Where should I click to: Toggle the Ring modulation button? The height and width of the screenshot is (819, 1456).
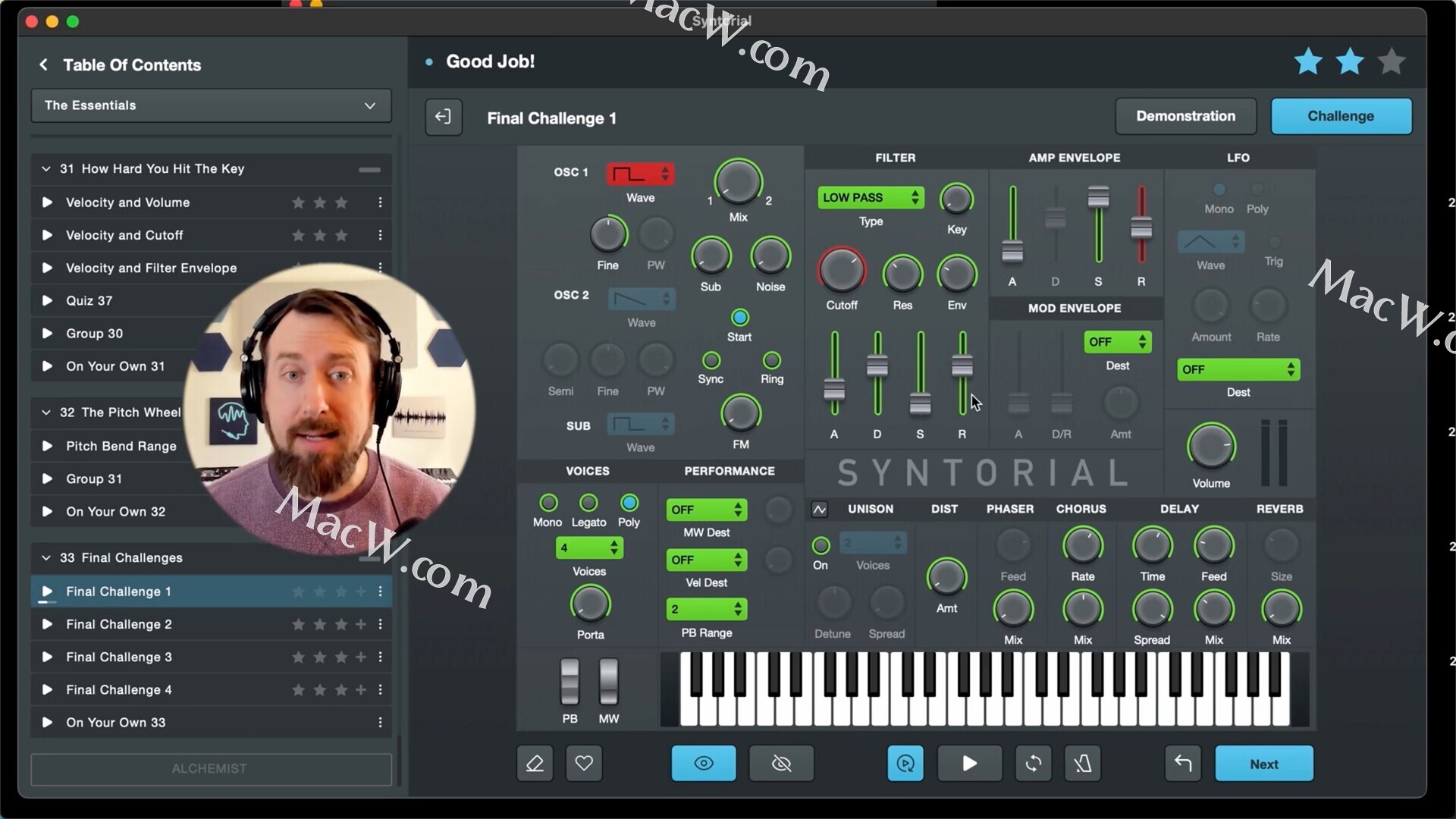(772, 360)
